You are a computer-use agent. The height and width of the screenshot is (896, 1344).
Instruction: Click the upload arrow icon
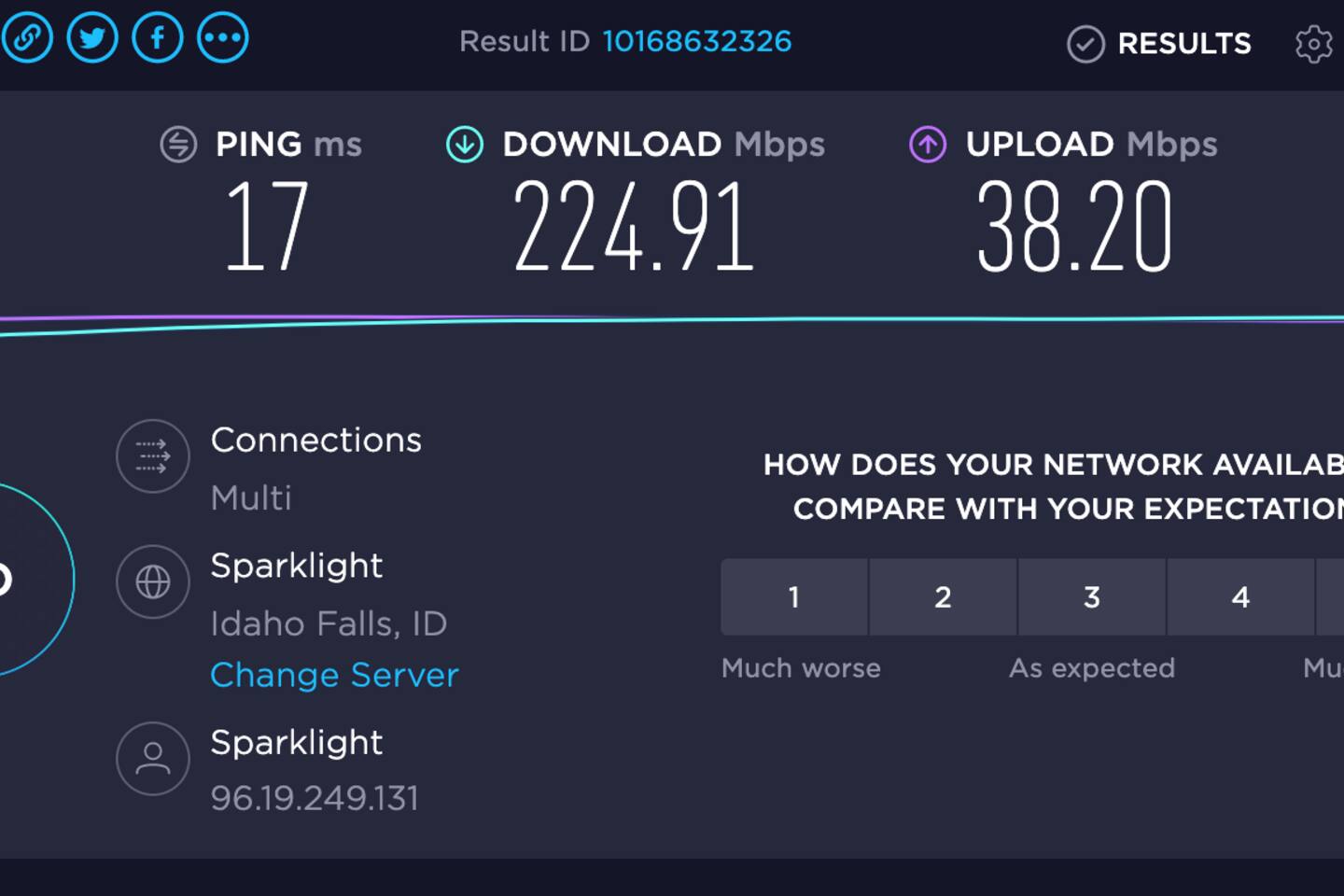(x=928, y=145)
